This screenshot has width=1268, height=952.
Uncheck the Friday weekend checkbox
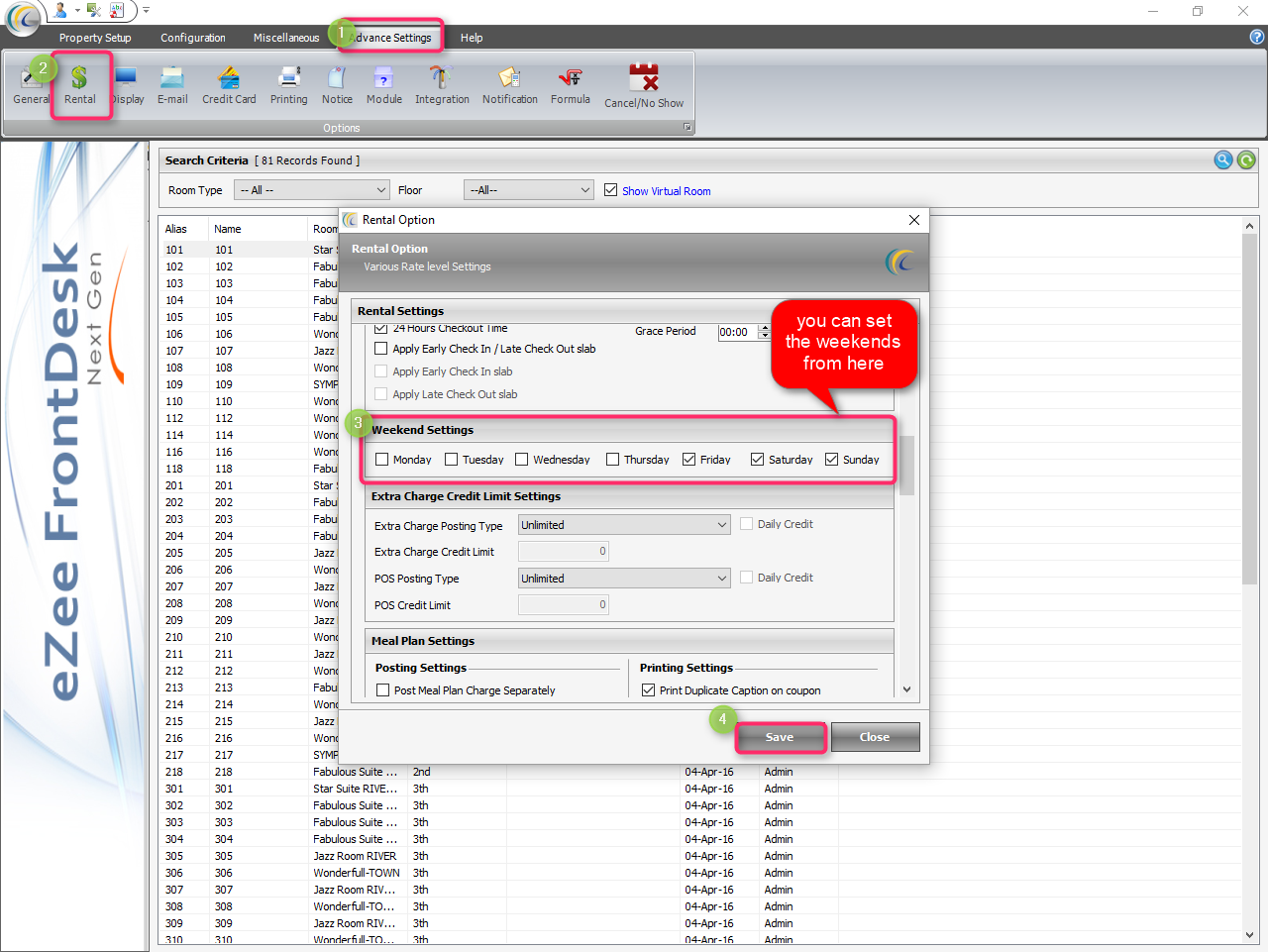[x=688, y=460]
